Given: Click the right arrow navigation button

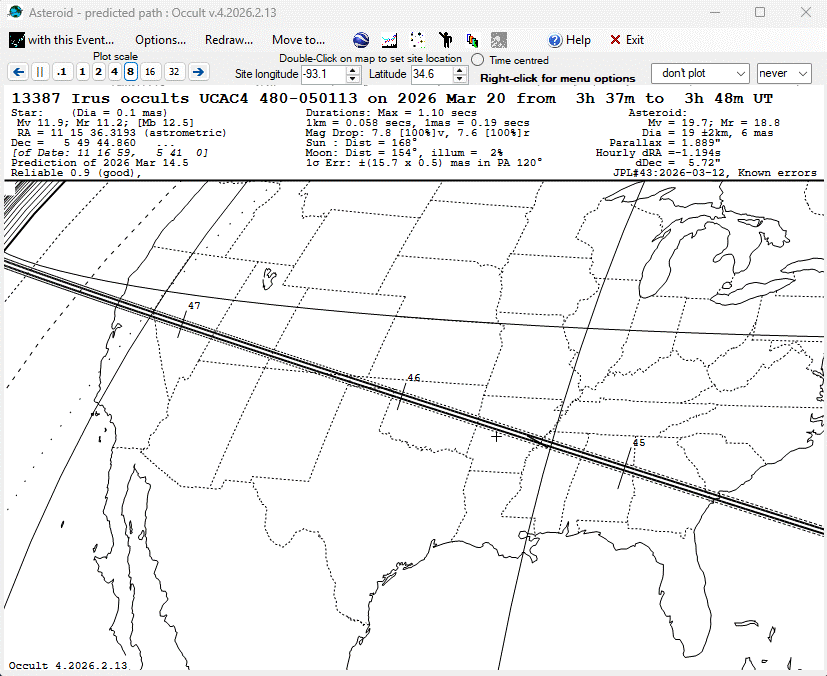Looking at the screenshot, I should pos(198,72).
